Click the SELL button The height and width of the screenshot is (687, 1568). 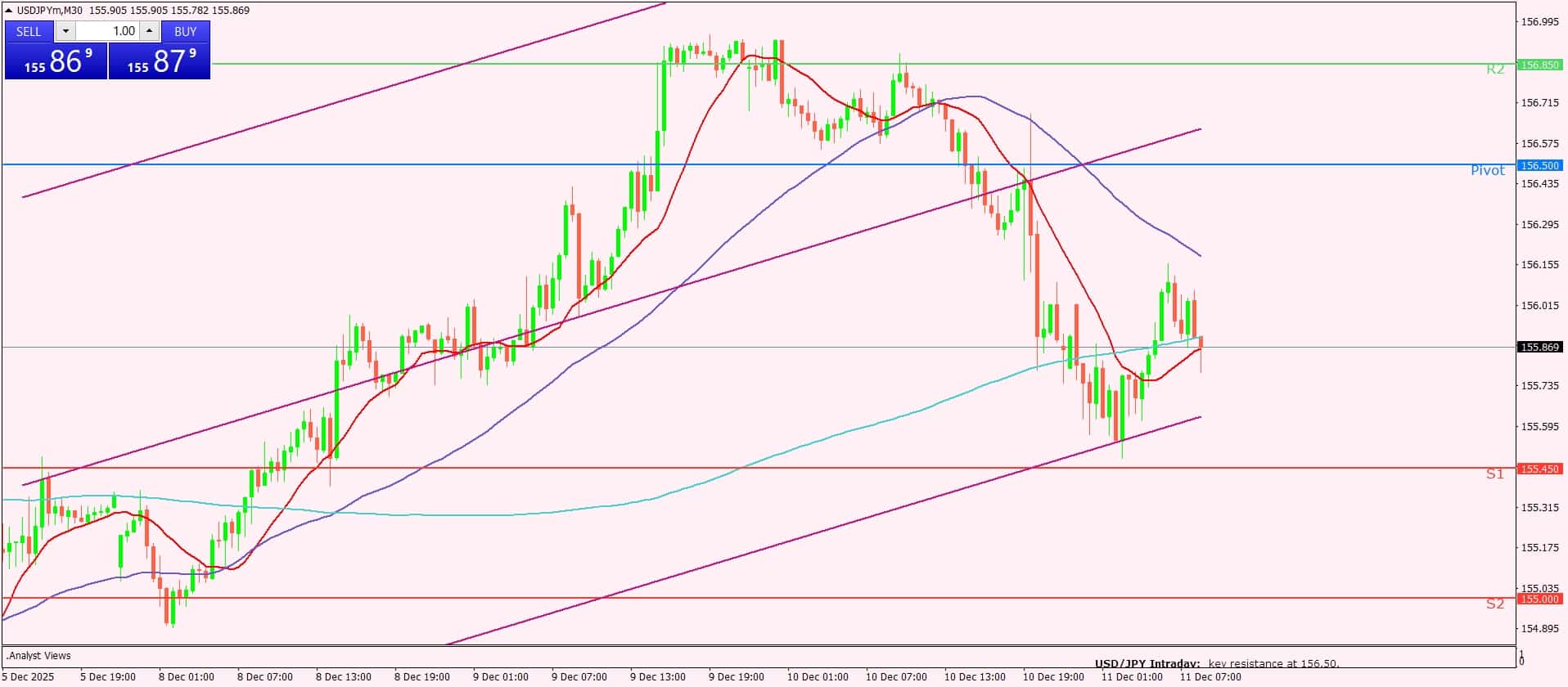(29, 31)
